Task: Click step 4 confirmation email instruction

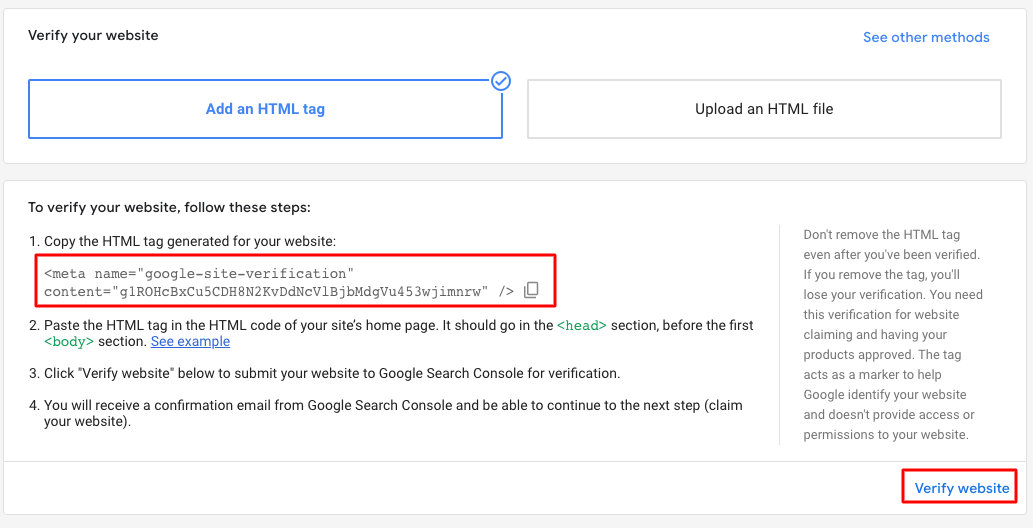Action: click(385, 413)
